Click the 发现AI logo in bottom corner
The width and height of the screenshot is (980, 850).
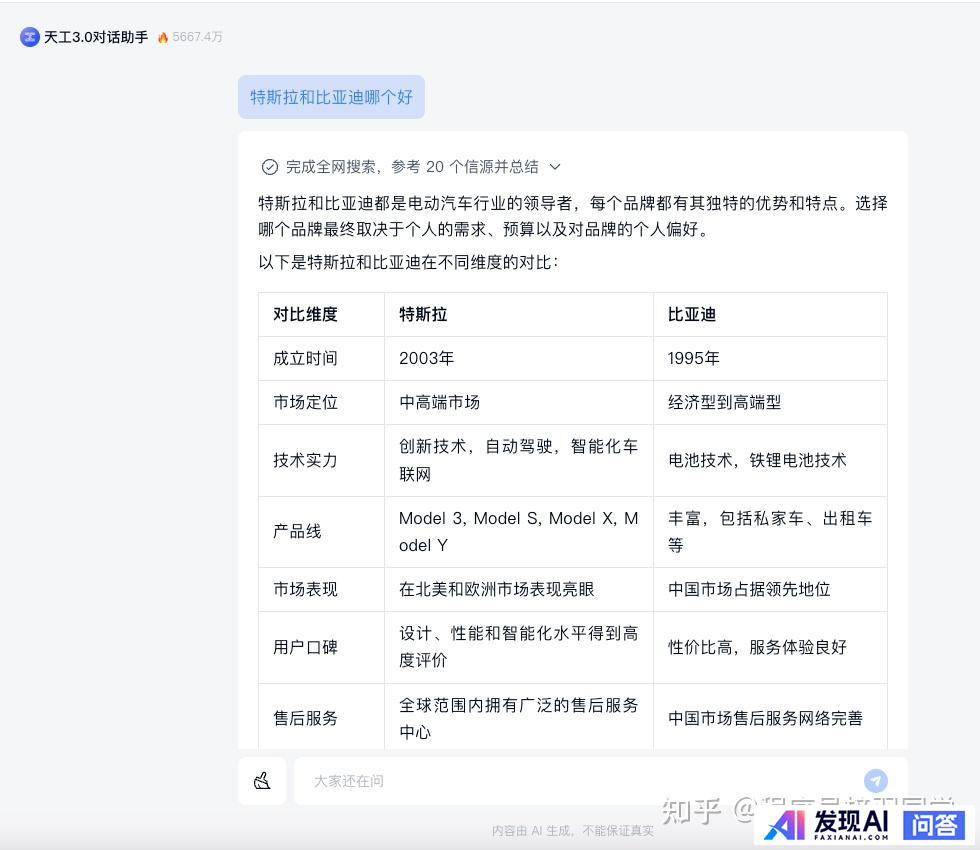[828, 823]
